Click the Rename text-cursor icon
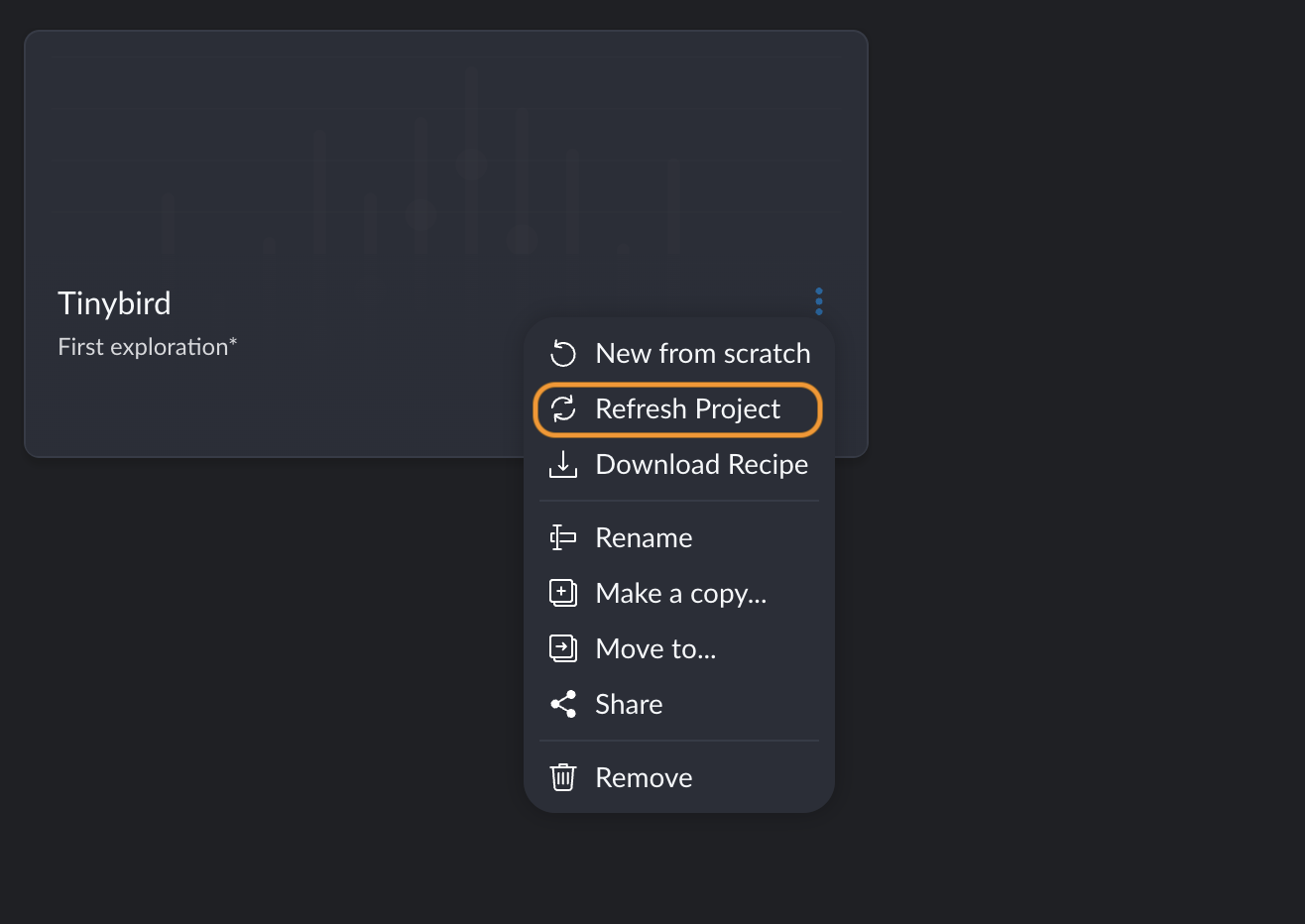Screen dimensions: 1305x924 (563, 537)
